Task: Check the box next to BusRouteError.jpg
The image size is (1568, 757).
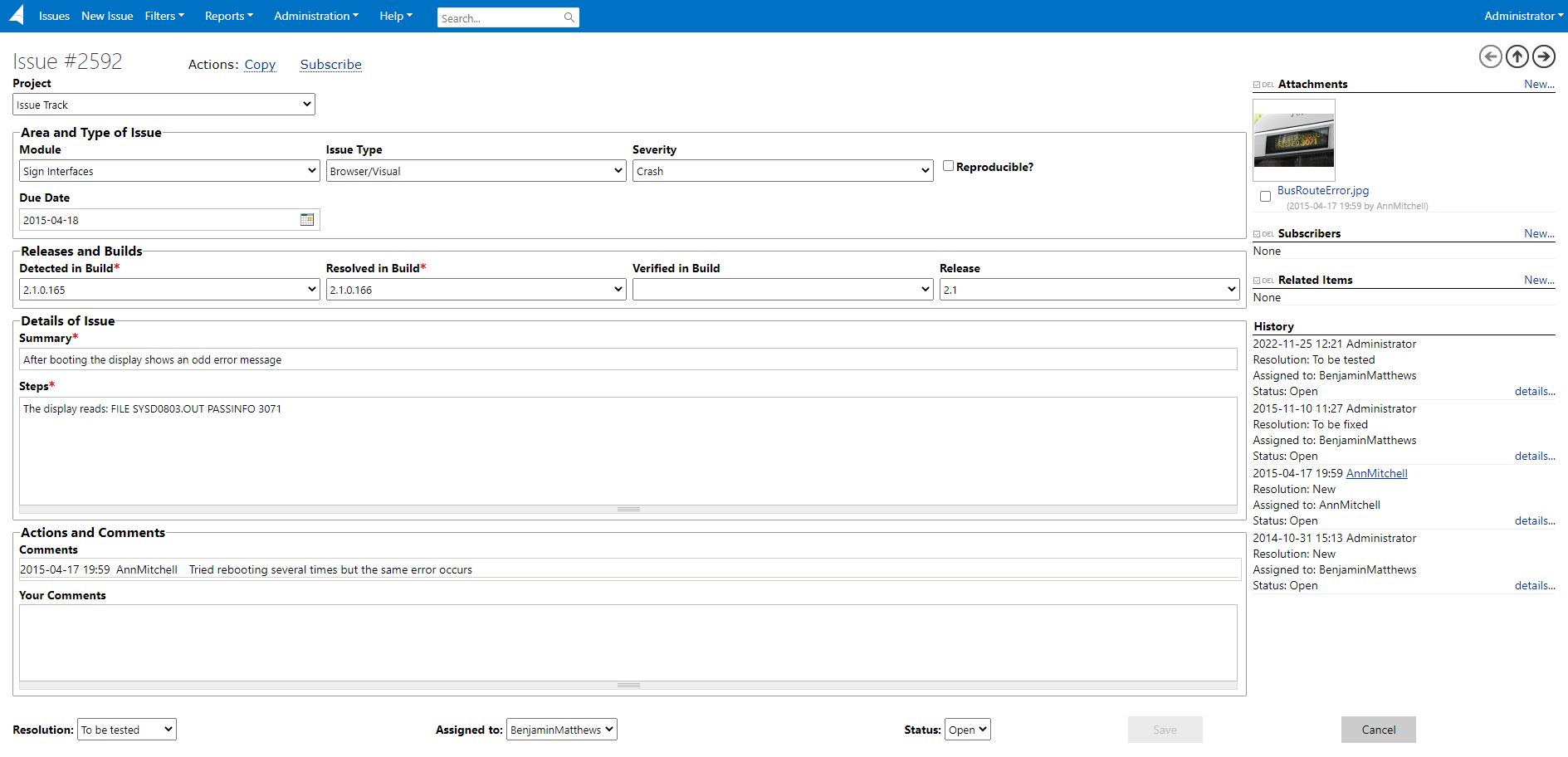Action: 1265,196
